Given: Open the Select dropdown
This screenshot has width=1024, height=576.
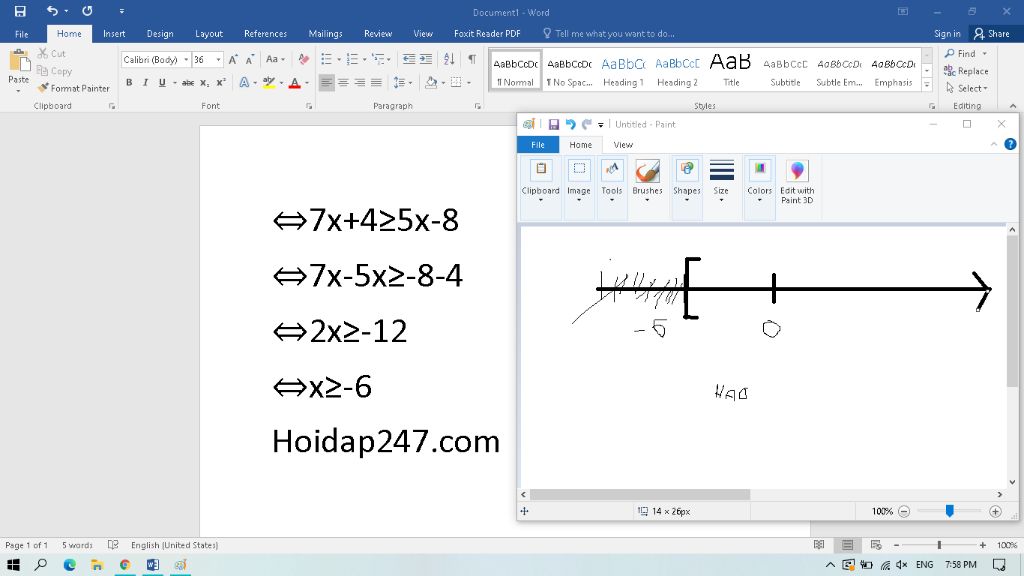Looking at the screenshot, I should click(x=967, y=88).
